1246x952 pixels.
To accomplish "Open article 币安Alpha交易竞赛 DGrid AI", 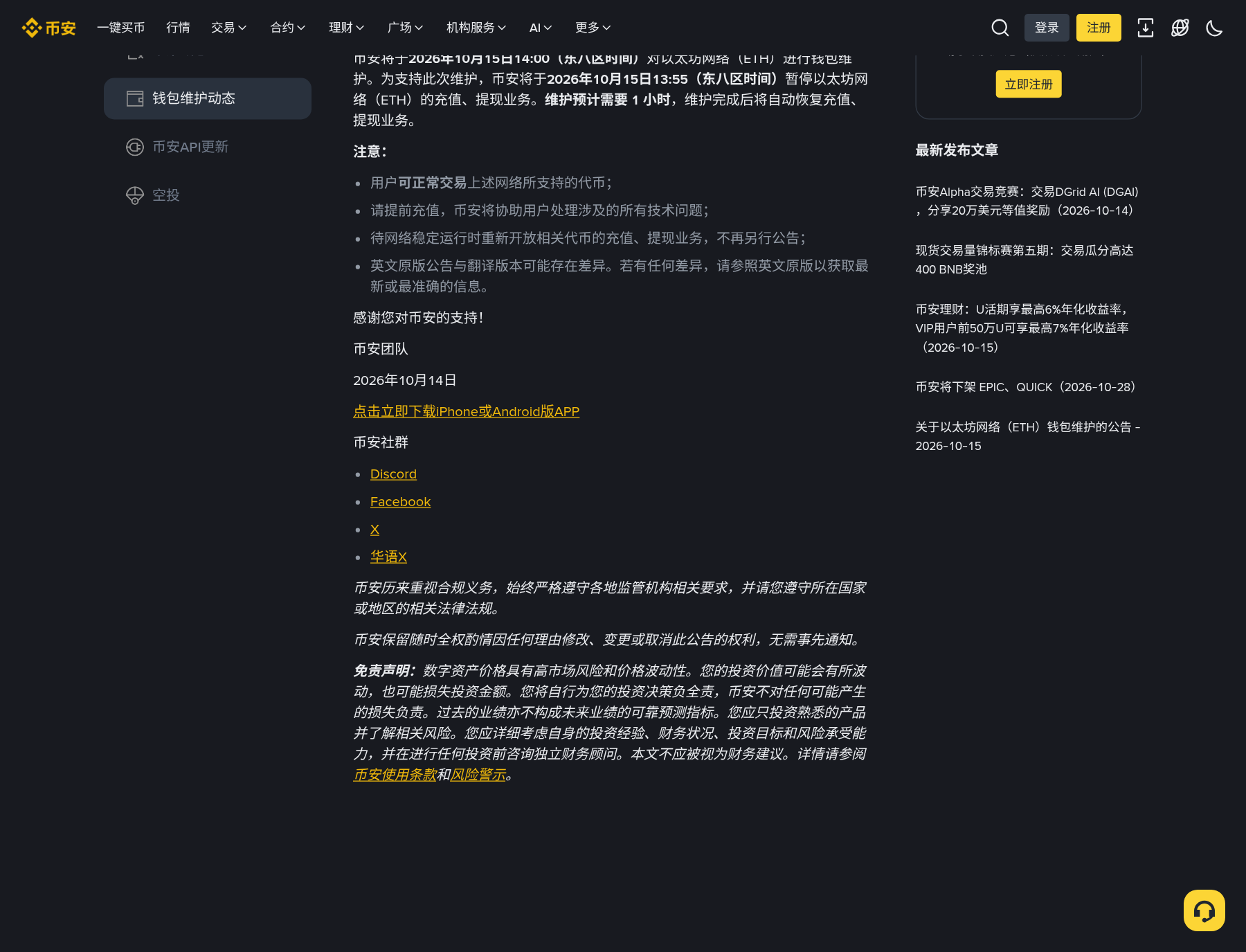I will tap(1027, 201).
